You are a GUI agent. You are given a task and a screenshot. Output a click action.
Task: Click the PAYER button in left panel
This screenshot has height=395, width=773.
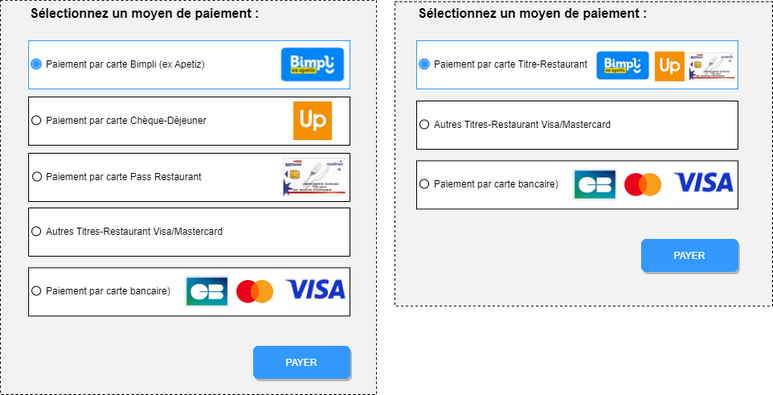pos(302,362)
